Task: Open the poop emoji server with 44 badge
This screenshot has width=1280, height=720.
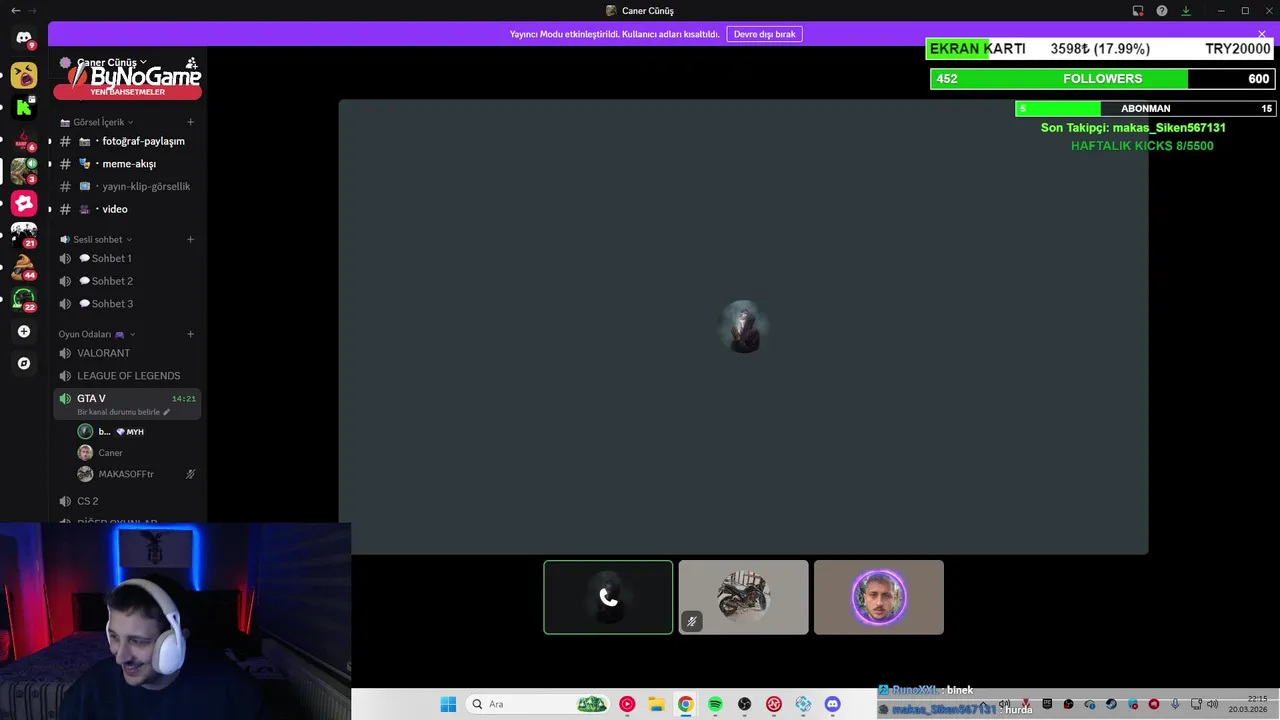Action: point(24,267)
